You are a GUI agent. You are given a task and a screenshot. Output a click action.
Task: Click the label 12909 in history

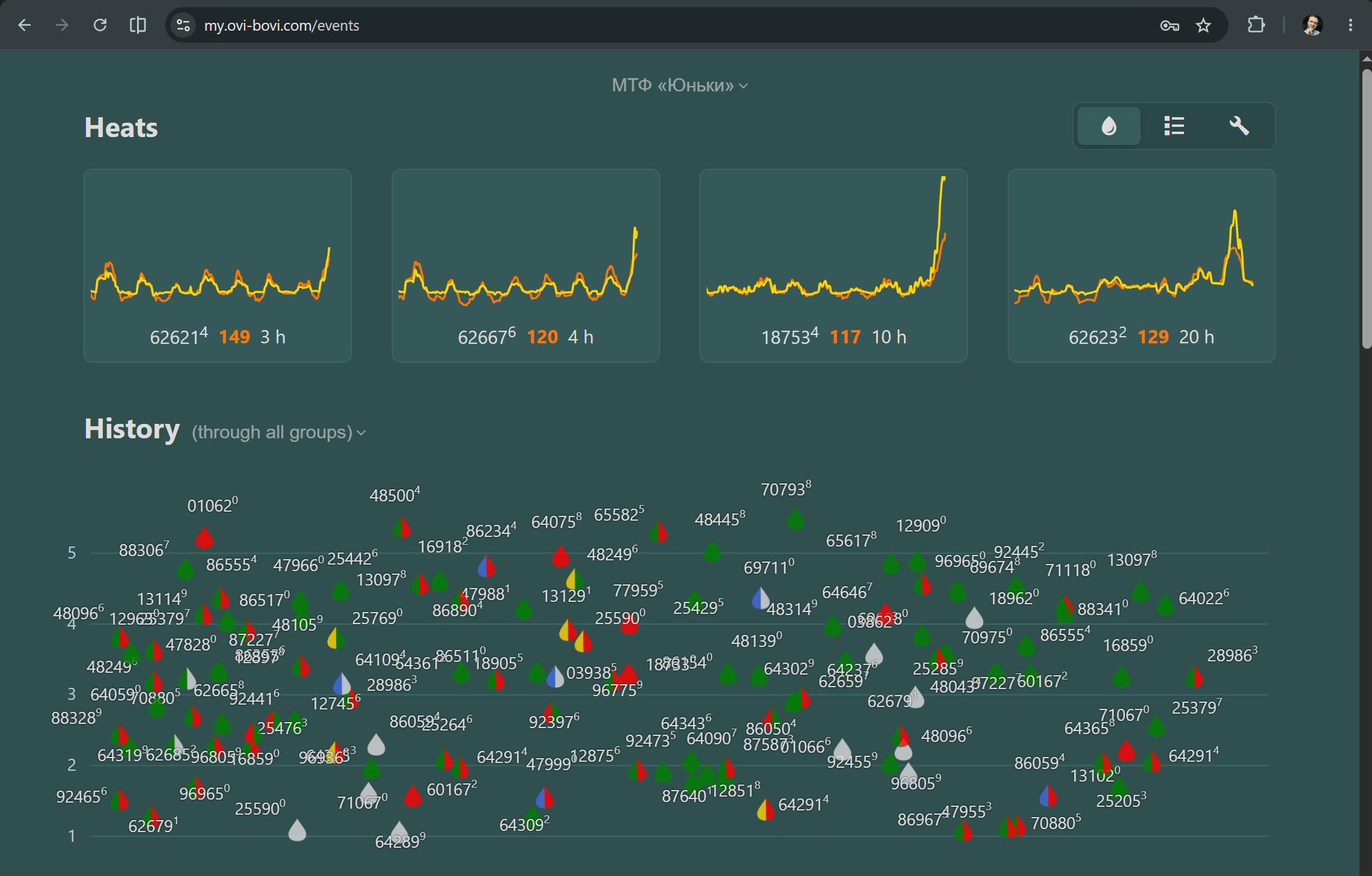point(921,525)
